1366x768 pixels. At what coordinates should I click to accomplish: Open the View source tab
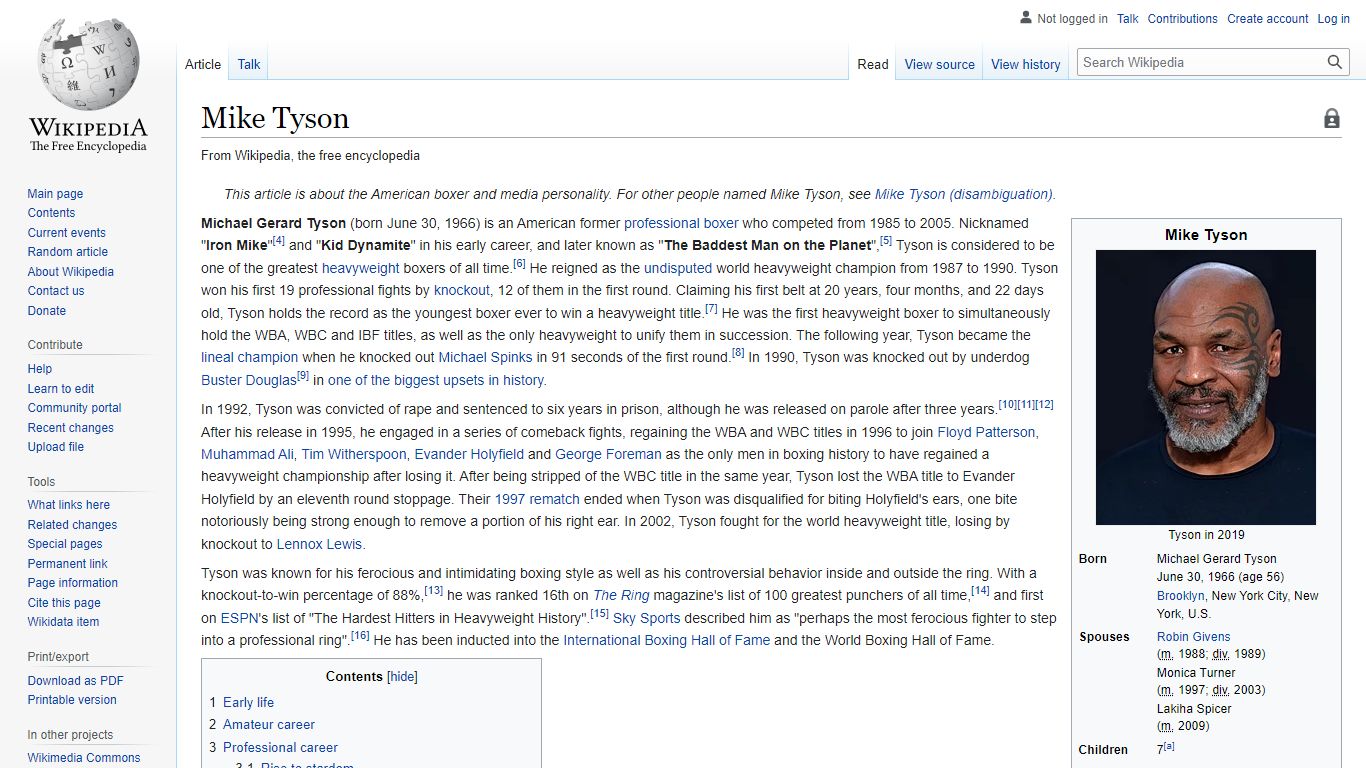939,64
